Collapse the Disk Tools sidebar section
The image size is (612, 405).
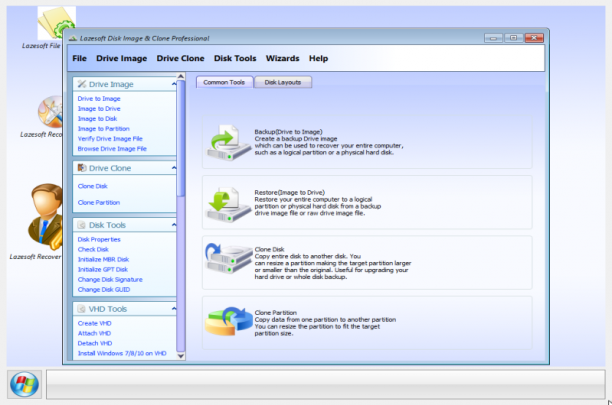point(173,225)
